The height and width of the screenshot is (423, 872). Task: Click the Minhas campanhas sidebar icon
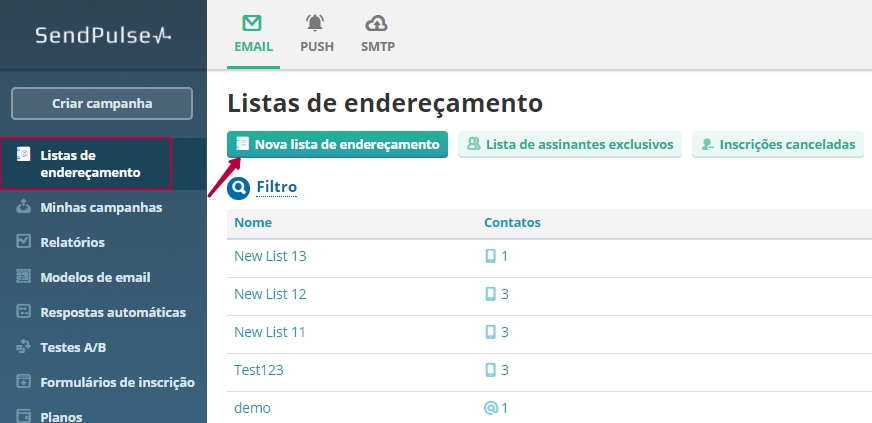(24, 207)
